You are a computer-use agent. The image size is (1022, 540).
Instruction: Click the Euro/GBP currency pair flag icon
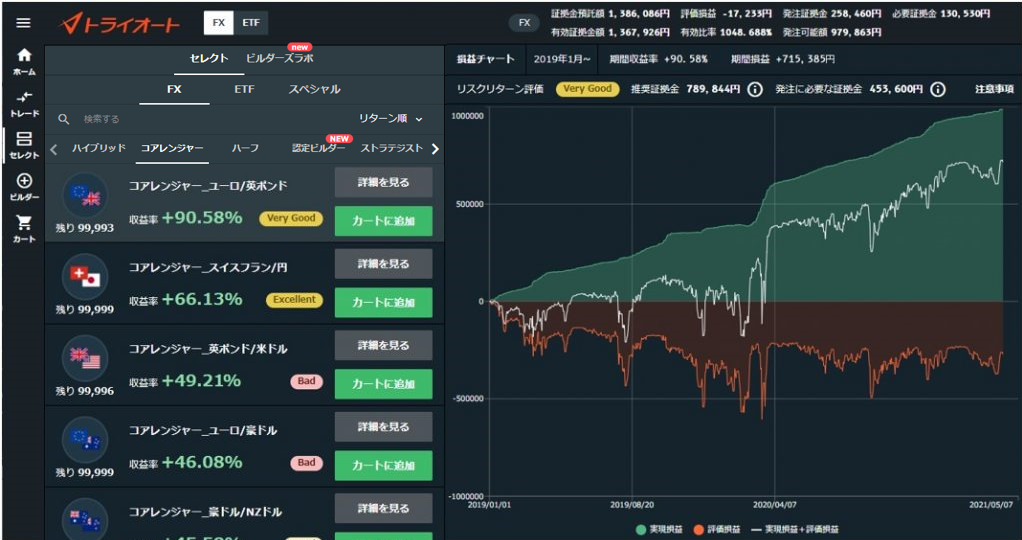tap(85, 196)
